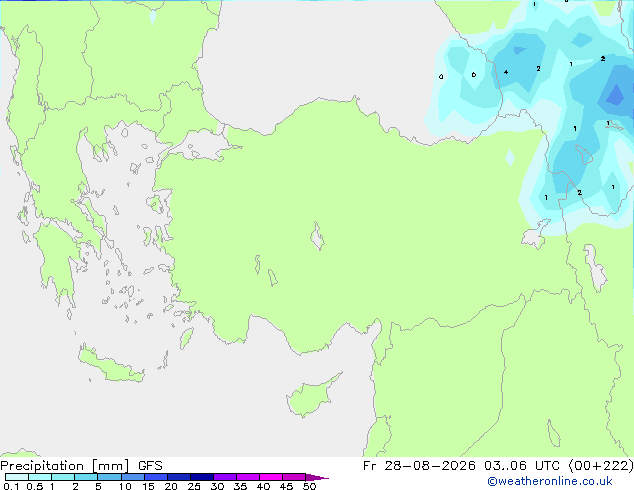Click the "0.1" legend label
The image size is (634, 490).
(x=11, y=486)
